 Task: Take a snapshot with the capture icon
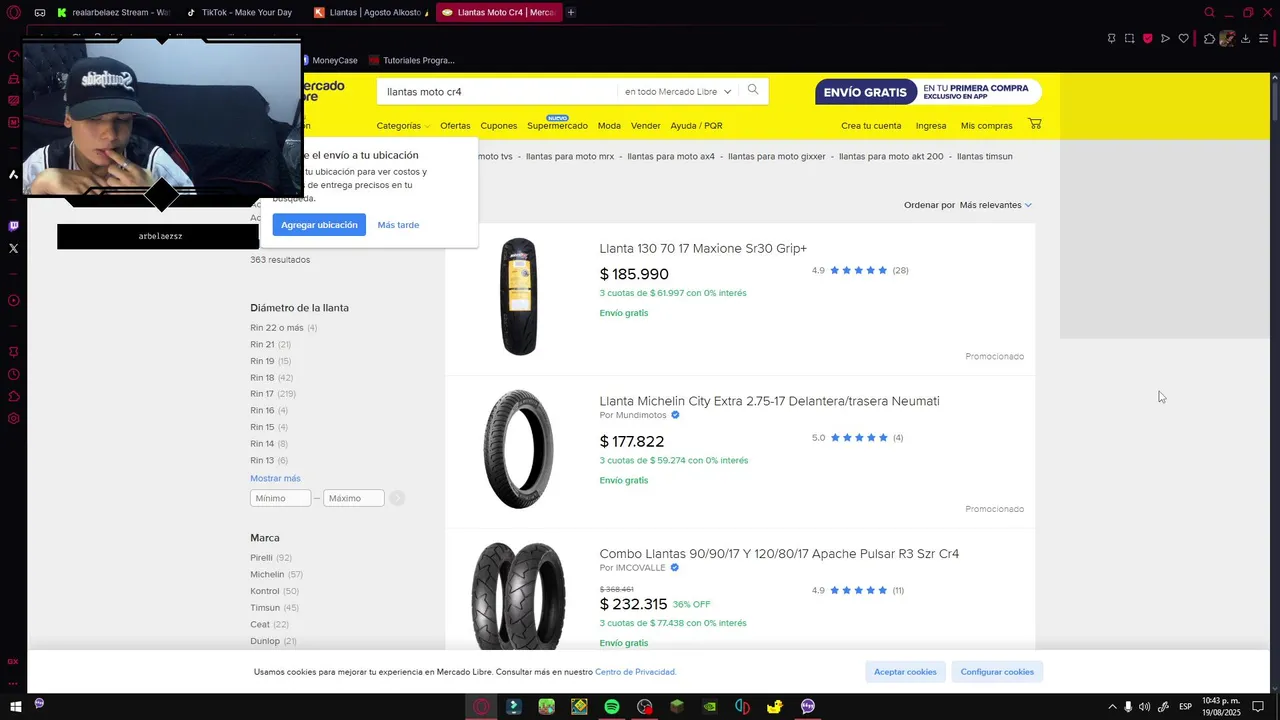(1129, 39)
